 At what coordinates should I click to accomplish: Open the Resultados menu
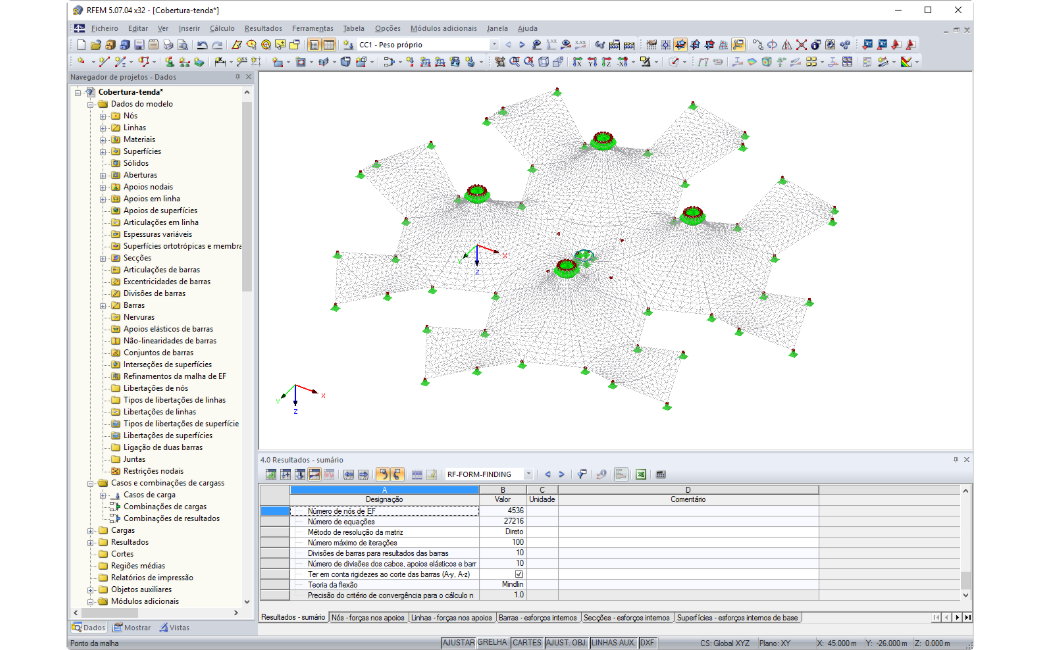(263, 29)
